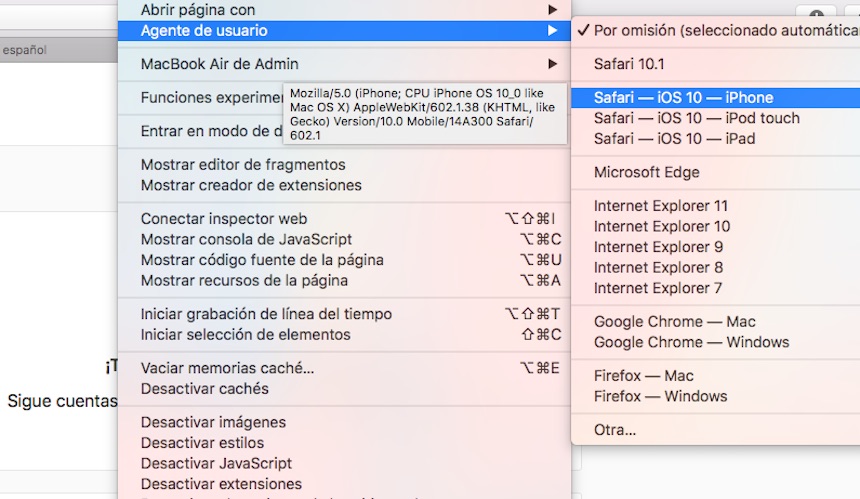Click Otra… to enter custom agent
Viewport: 860px width, 499px height.
pyautogui.click(x=614, y=430)
